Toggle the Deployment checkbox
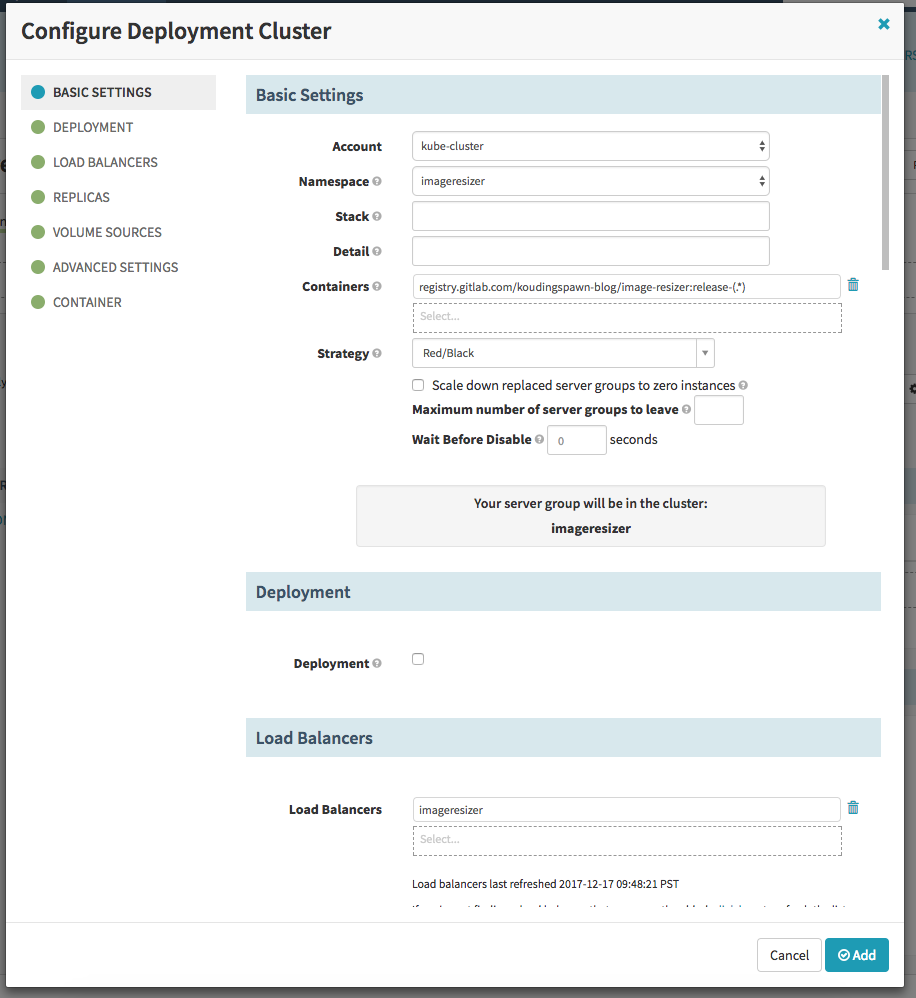This screenshot has height=998, width=916. tap(418, 659)
